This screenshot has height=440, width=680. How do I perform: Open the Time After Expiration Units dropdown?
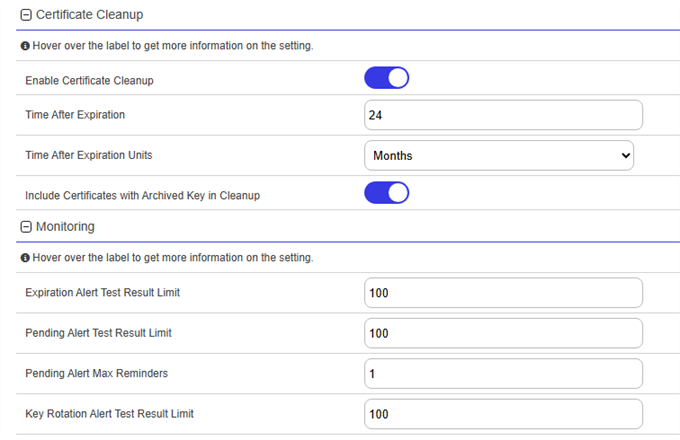click(x=498, y=156)
